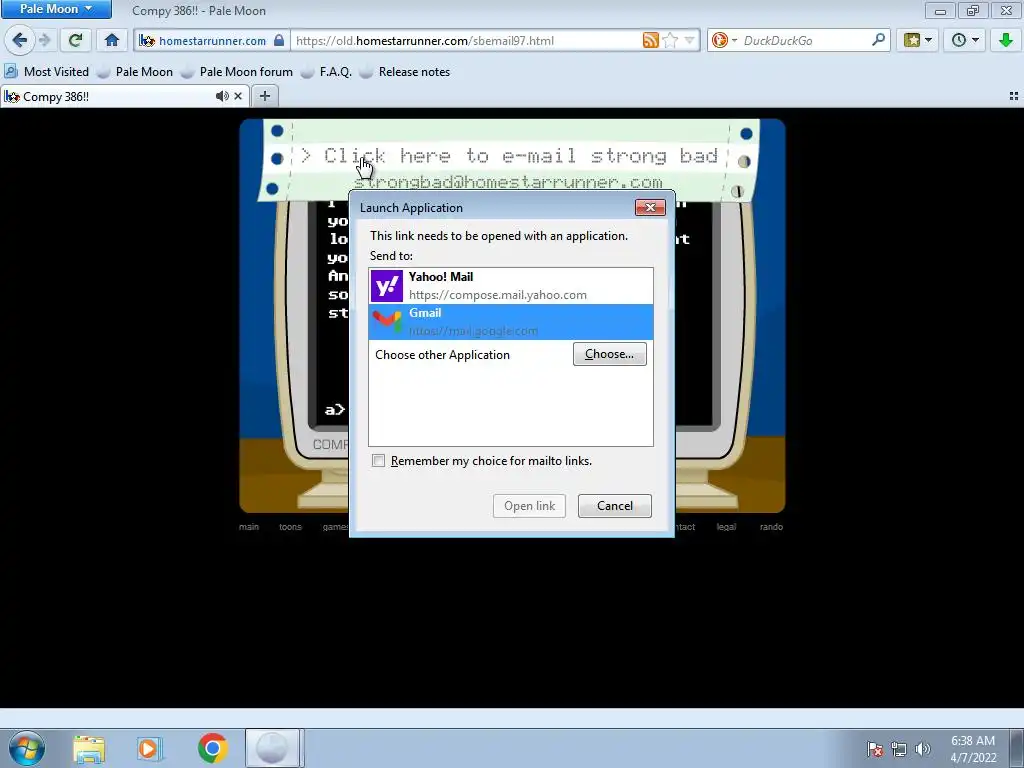
Task: Click the Gmail envelope logo icon
Action: click(x=387, y=321)
